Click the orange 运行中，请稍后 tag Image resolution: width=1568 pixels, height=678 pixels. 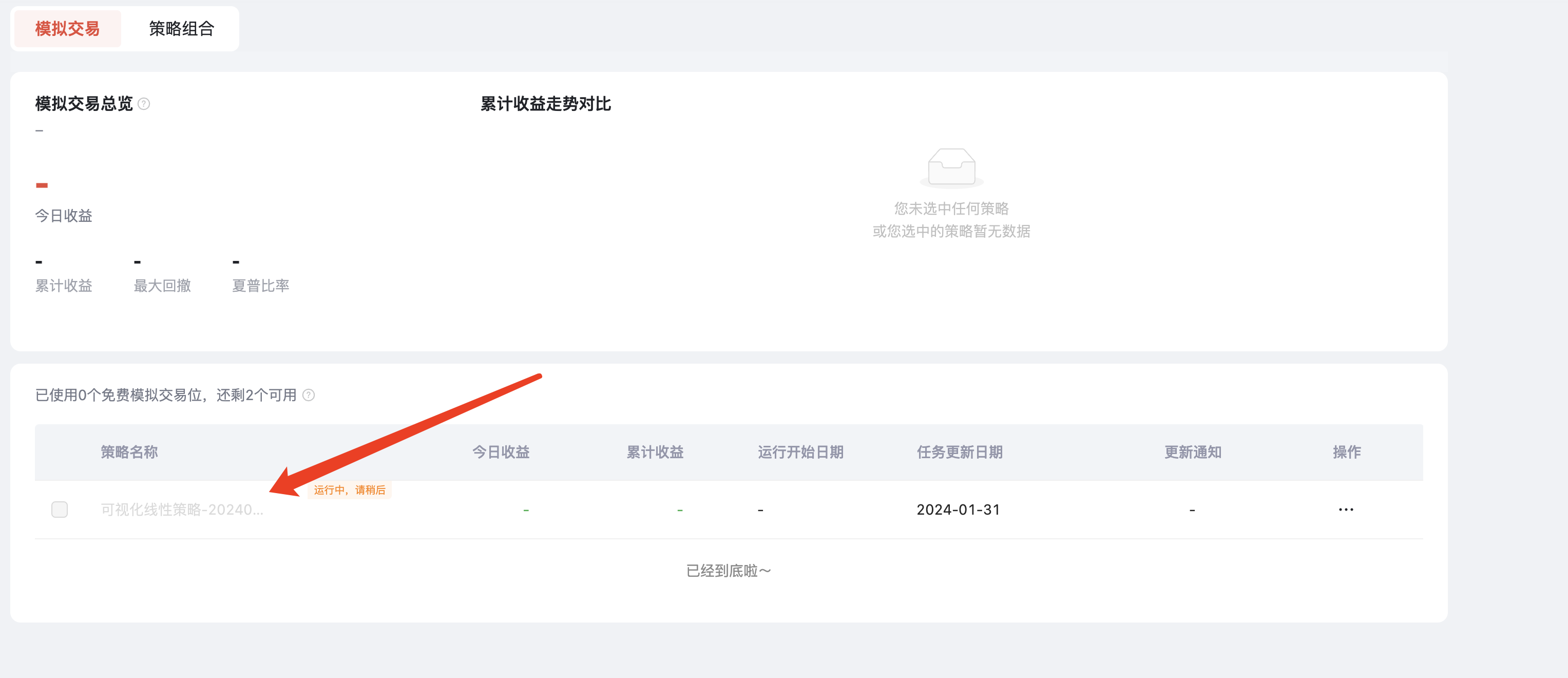(x=350, y=490)
